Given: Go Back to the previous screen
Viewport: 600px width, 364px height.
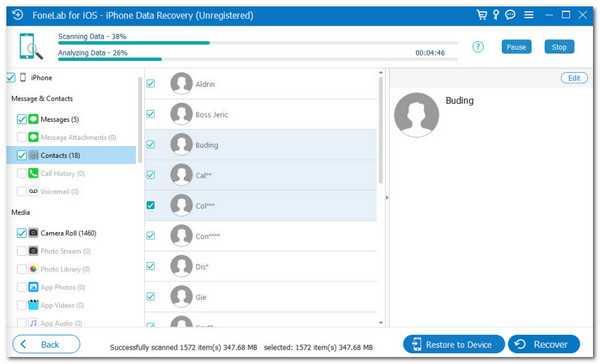Looking at the screenshot, I should pos(46,344).
